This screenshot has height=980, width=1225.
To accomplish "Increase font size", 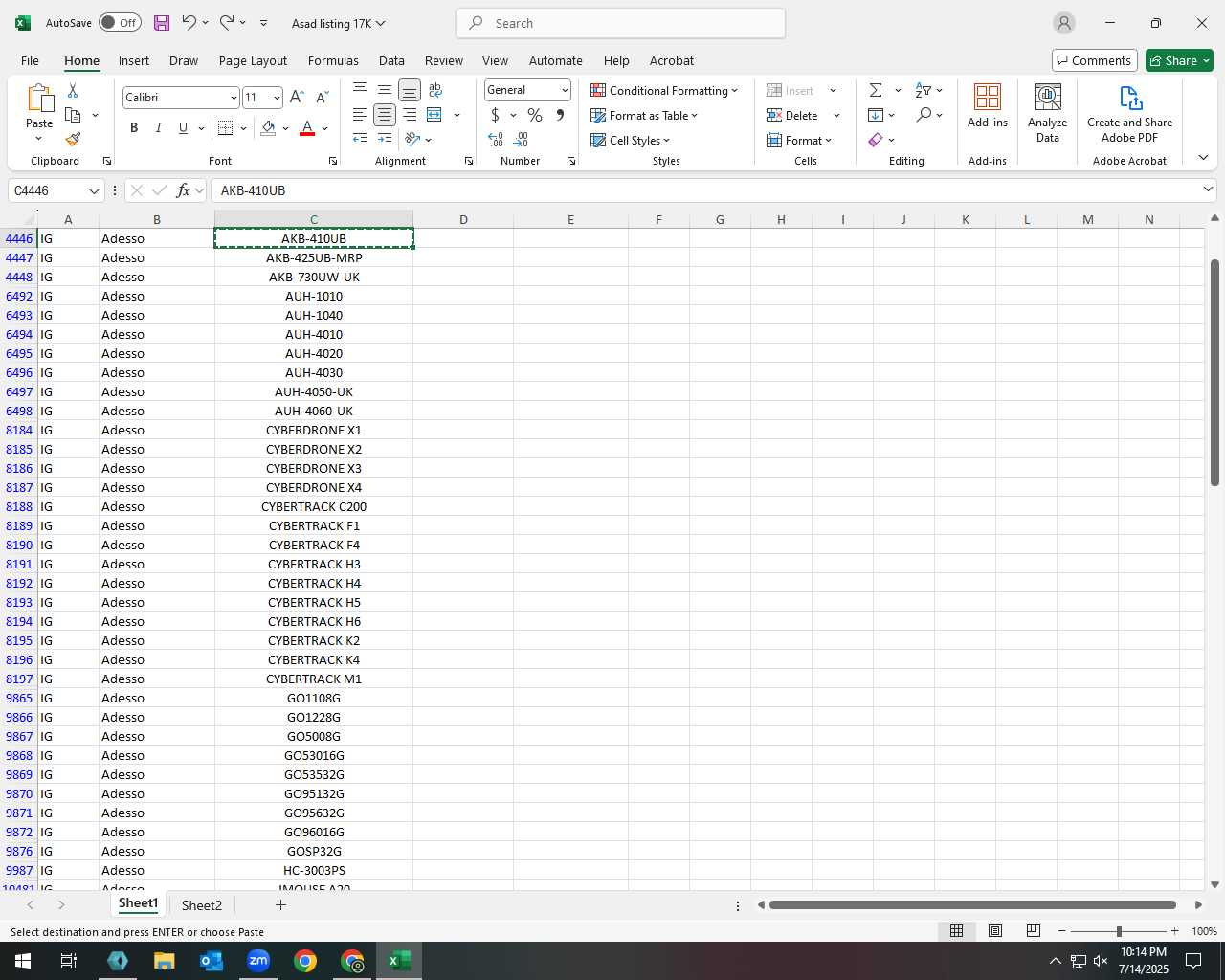I will pos(297,98).
